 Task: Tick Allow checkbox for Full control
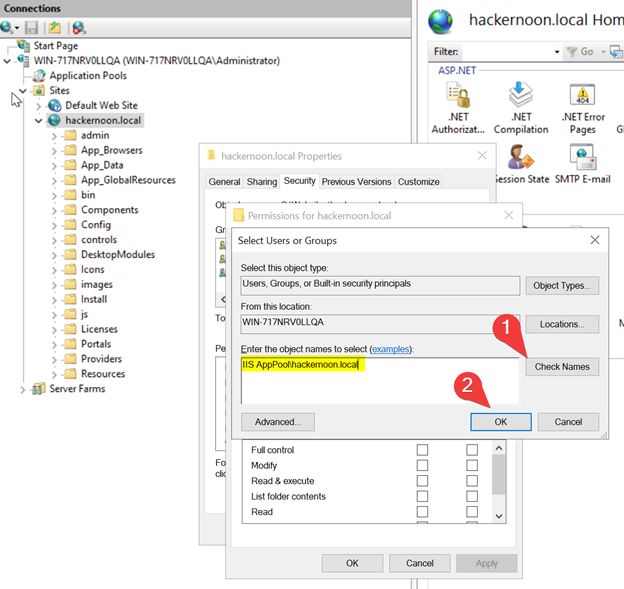(422, 450)
